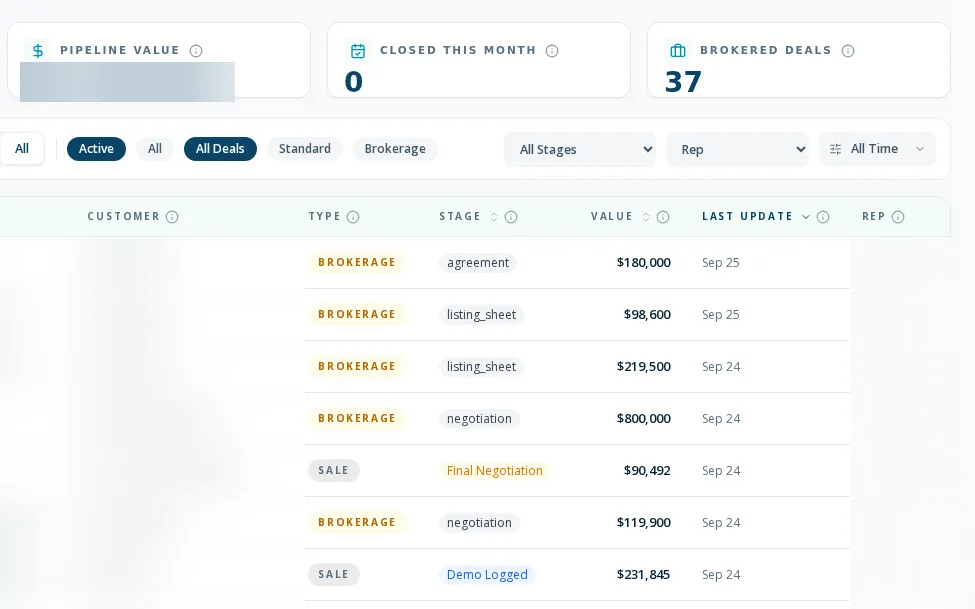
Task: Click the Rep column info icon
Action: [x=898, y=216]
